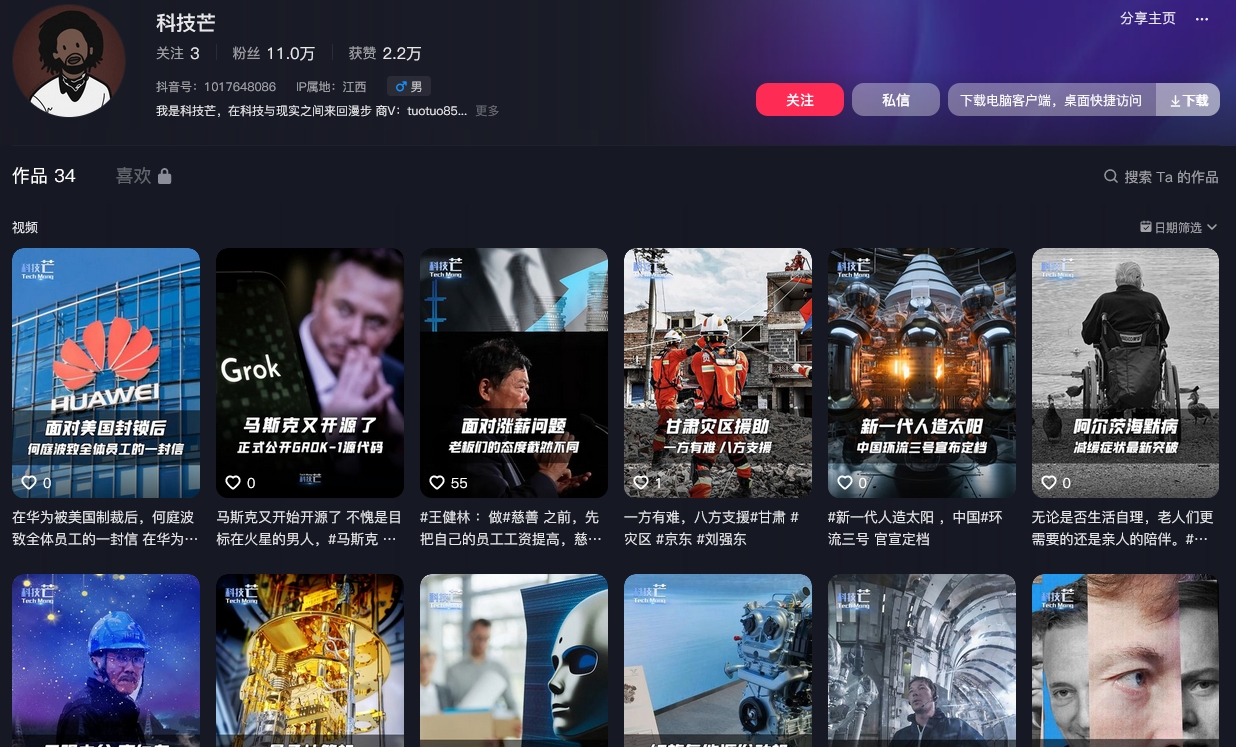Open the three-dots more options menu
The image size is (1236, 747).
1202,19
